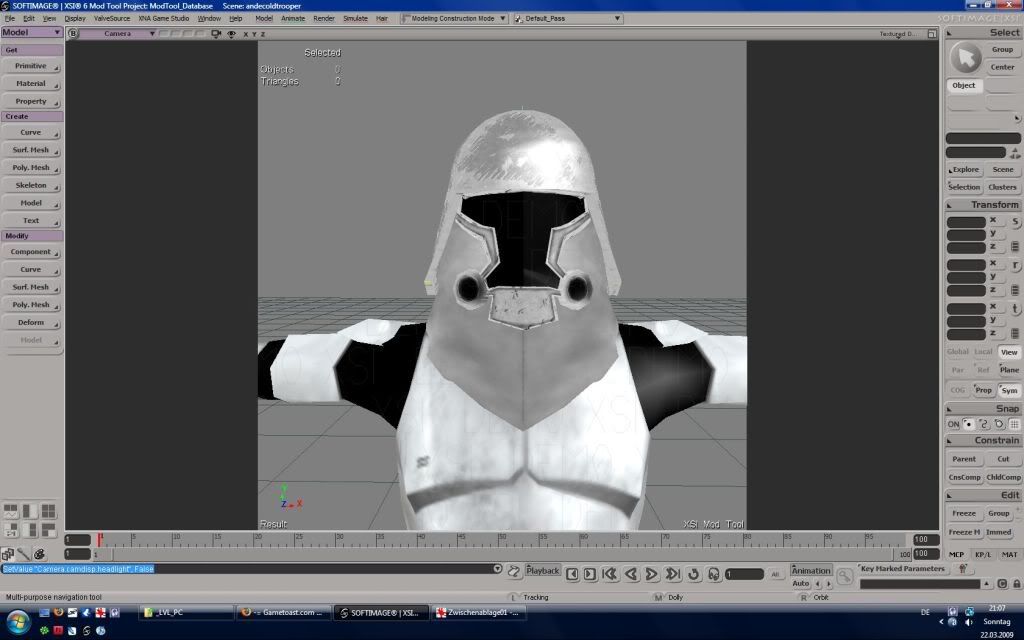Toggle Object selection filter

click(963, 86)
